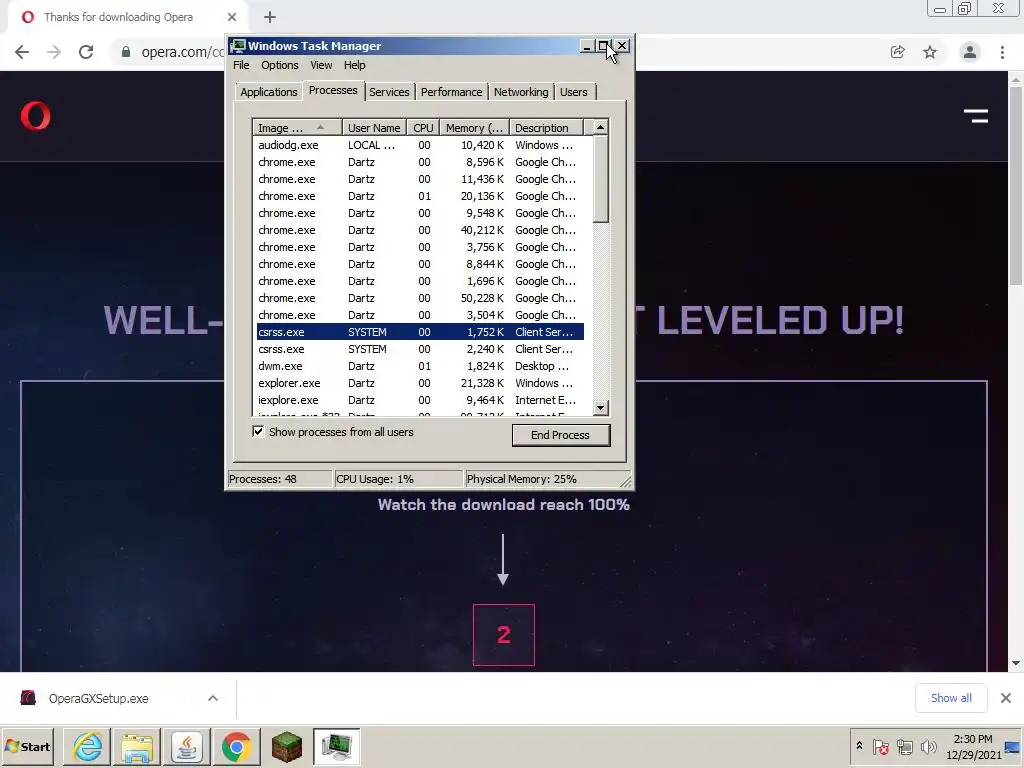Select the audiodg.exe process row

[x=421, y=145]
